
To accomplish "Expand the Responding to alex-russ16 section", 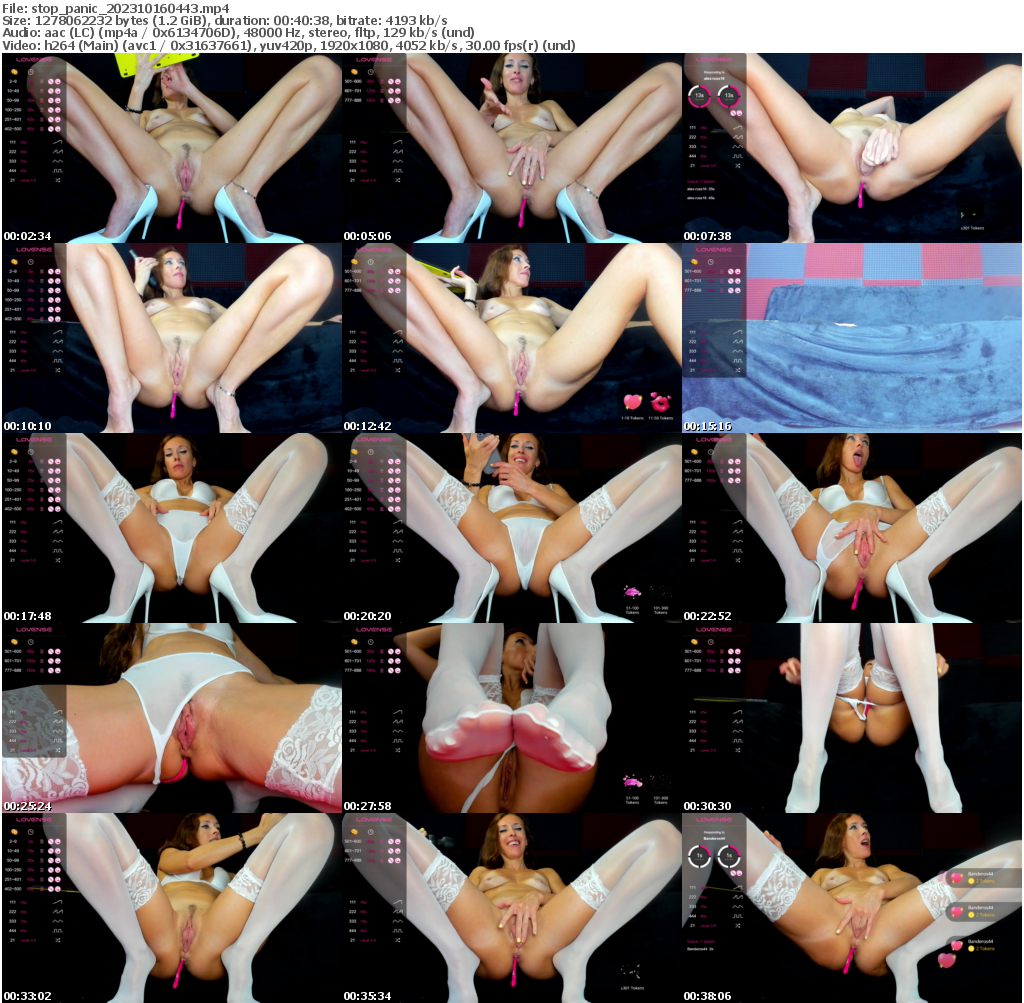I will pyautogui.click(x=713, y=73).
